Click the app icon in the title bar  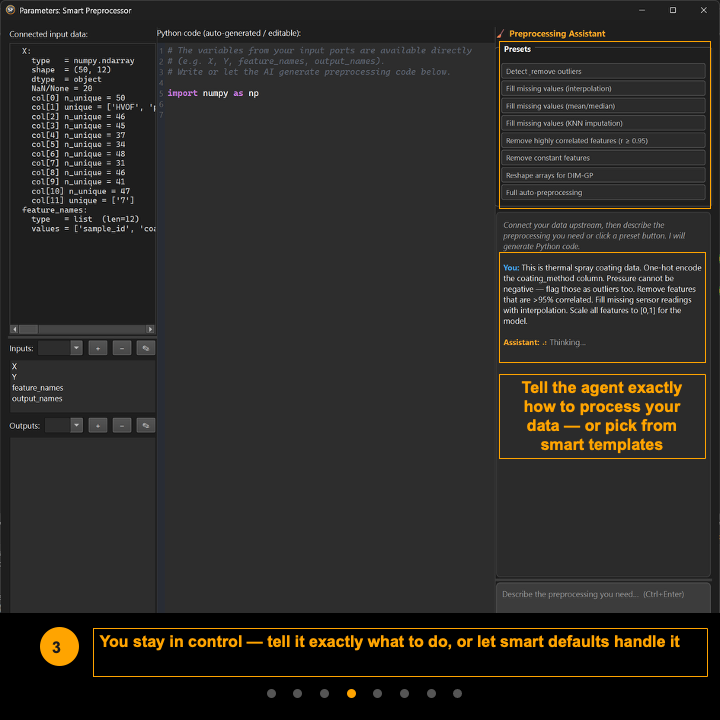(10, 10)
